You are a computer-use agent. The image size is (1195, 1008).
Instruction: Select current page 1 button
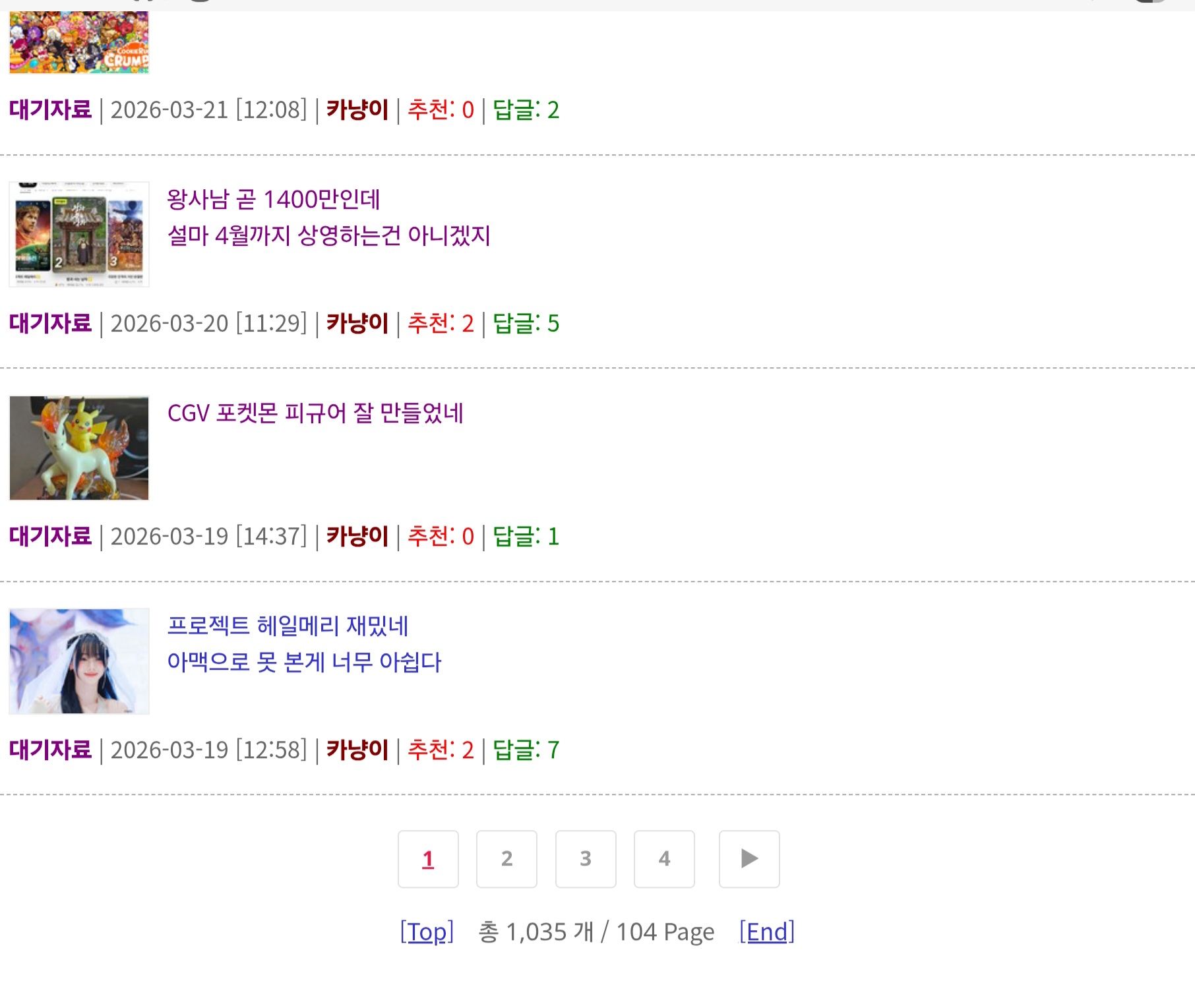(428, 859)
